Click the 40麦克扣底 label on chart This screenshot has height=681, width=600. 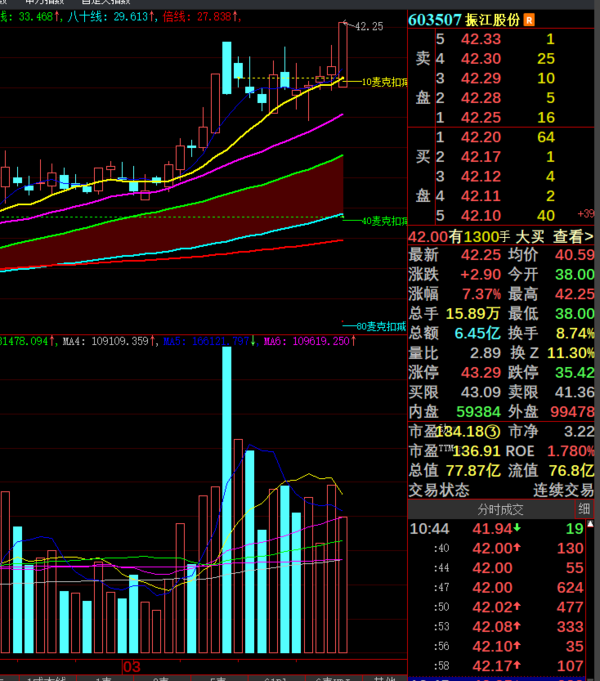[383, 221]
